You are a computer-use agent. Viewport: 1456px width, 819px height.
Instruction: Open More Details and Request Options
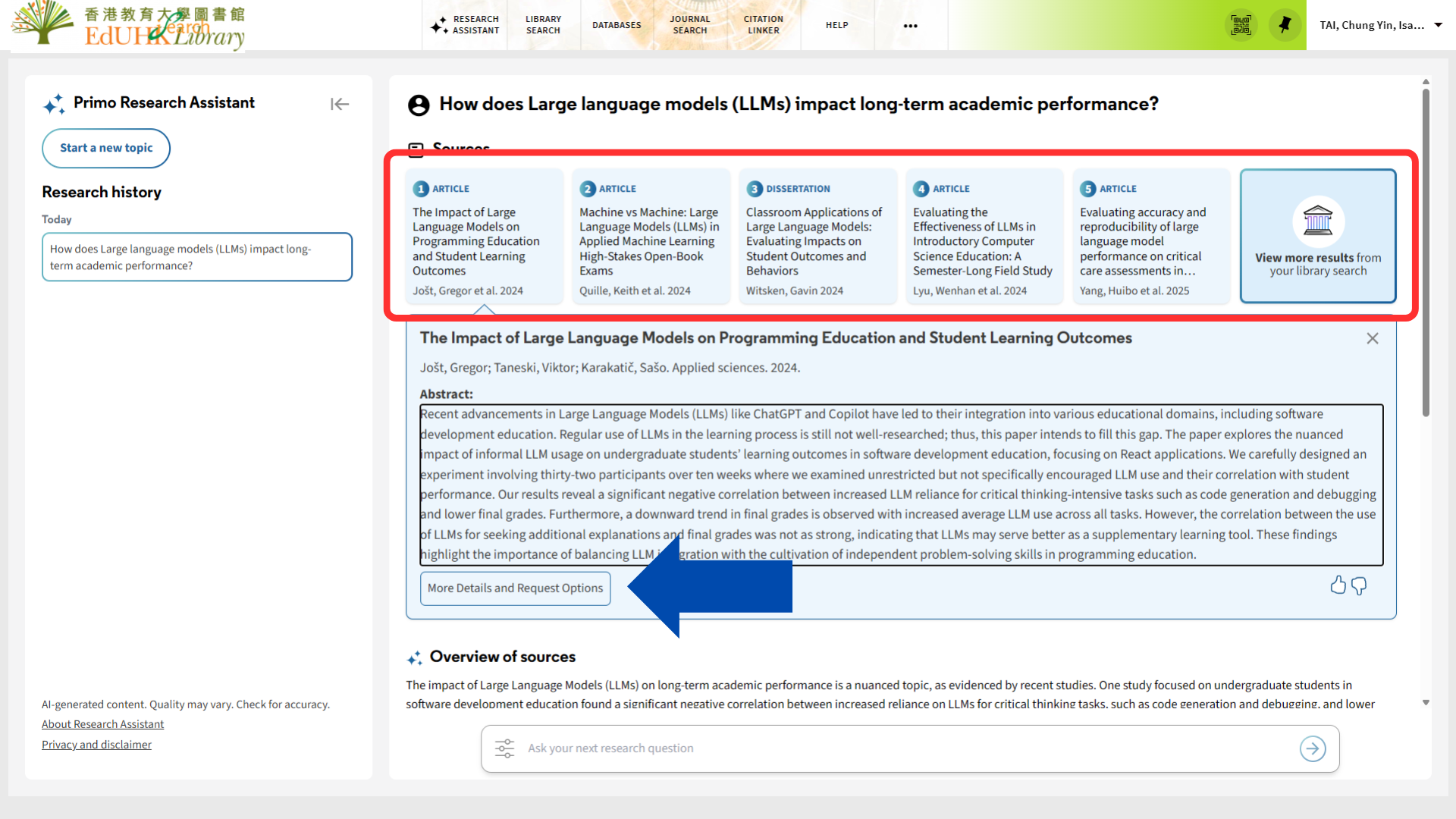point(516,588)
